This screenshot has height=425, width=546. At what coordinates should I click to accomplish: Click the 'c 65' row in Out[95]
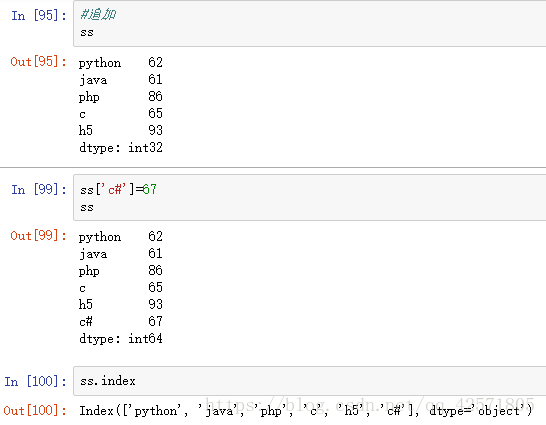tap(120, 113)
